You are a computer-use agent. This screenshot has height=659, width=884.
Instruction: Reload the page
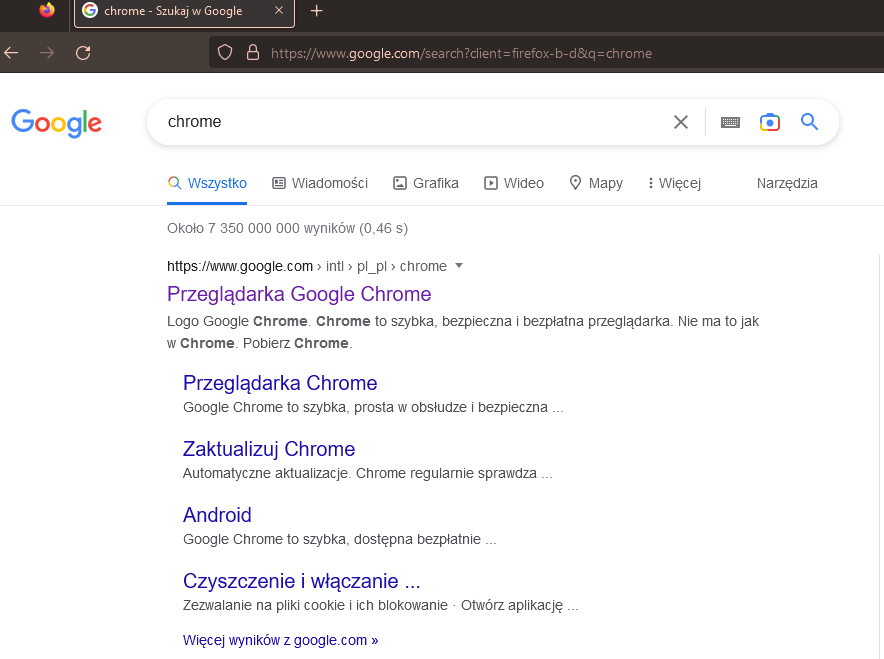tap(83, 52)
